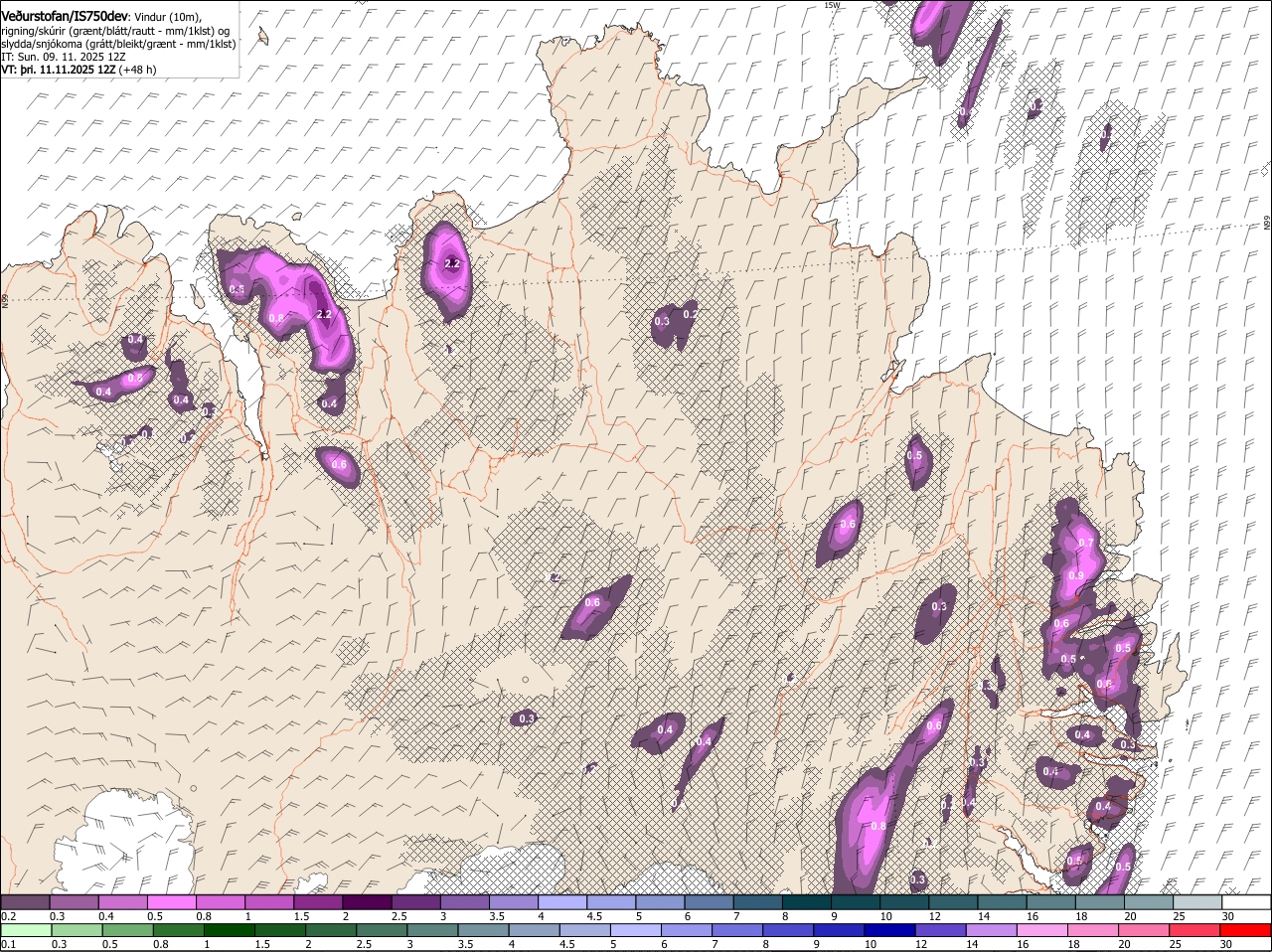The height and width of the screenshot is (952, 1272).
Task: Pick the pale green swatch between 0.1 and 0.3
Action: pos(27,930)
